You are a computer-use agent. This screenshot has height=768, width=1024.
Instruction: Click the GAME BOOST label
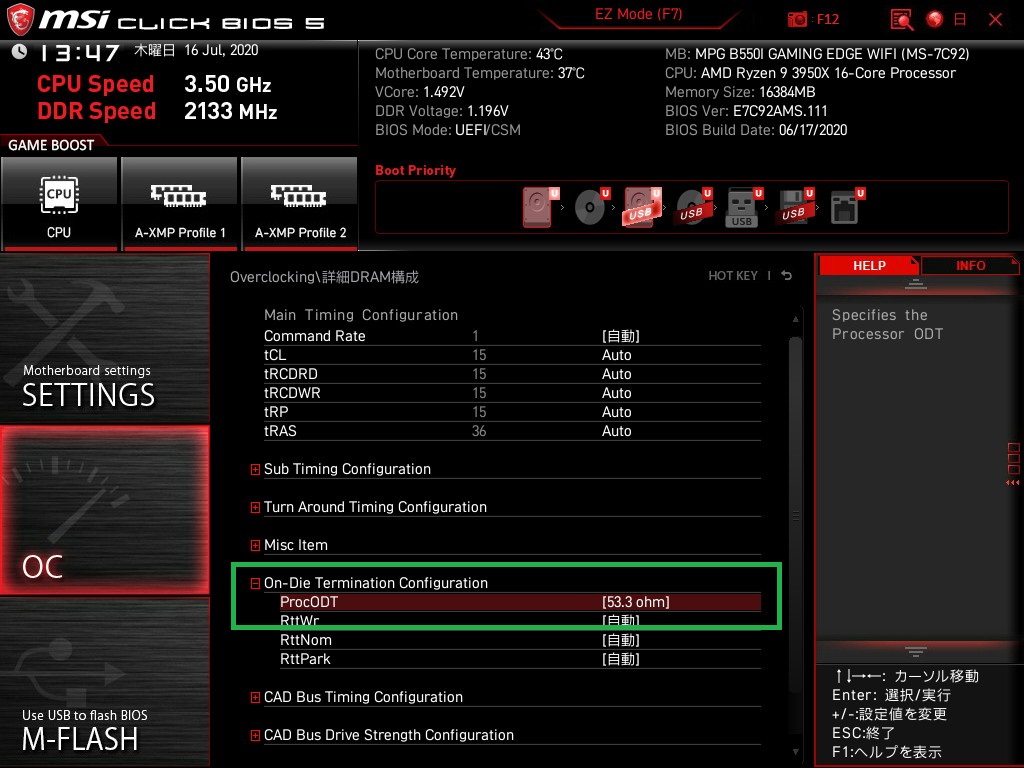pos(51,145)
